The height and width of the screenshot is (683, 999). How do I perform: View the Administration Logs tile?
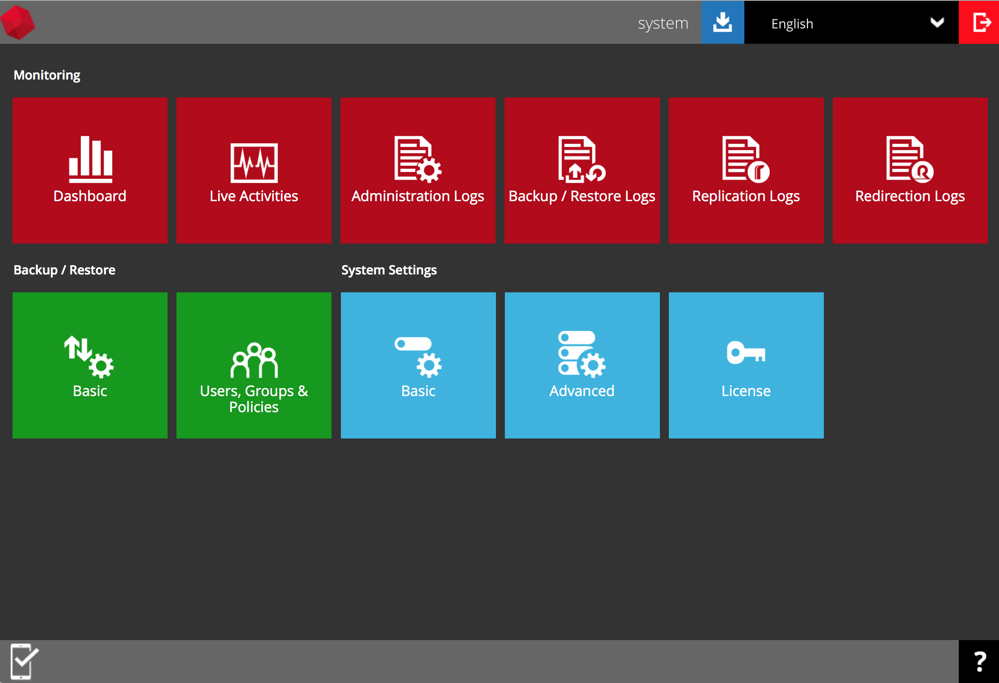[x=418, y=170]
